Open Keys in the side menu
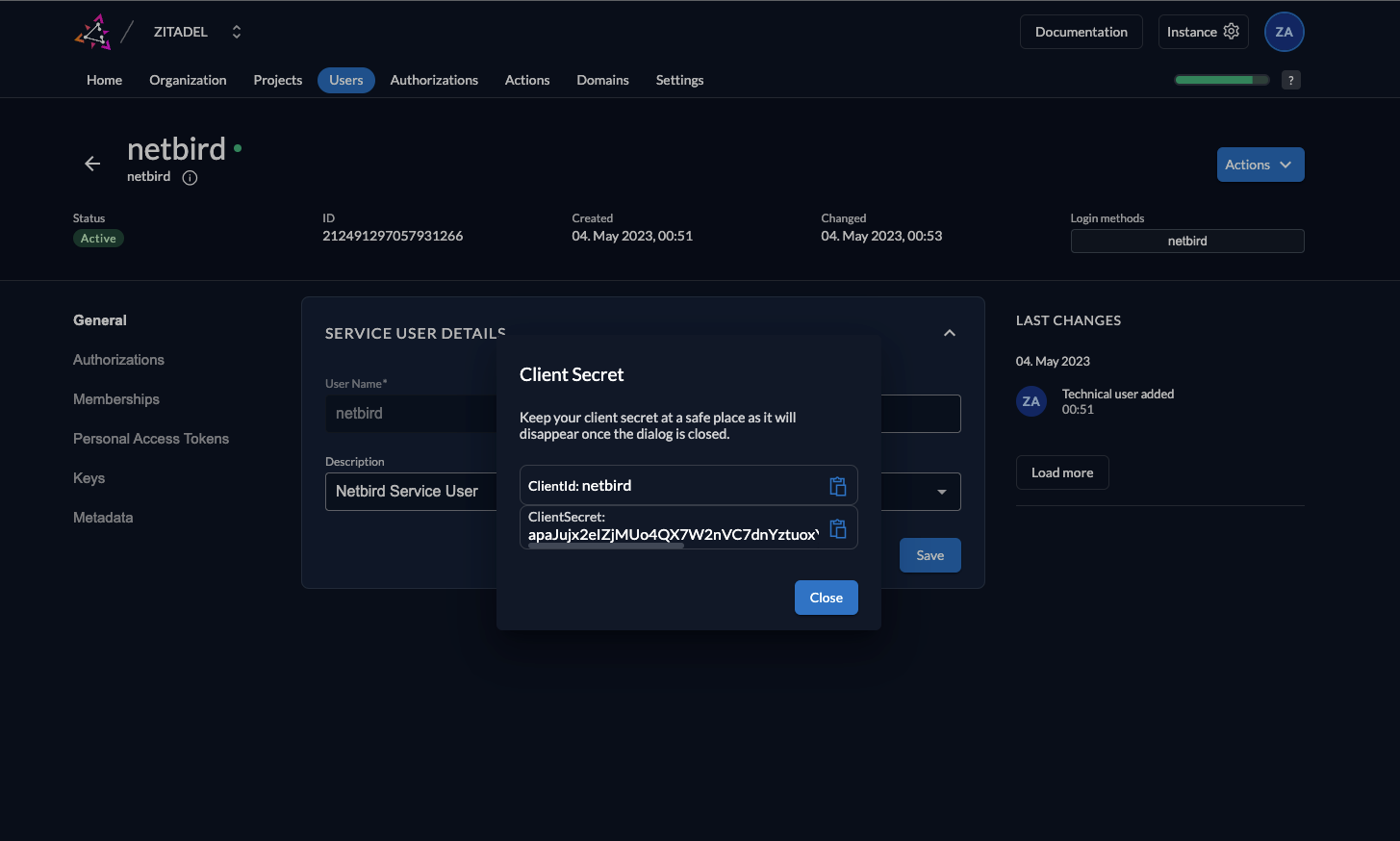This screenshot has width=1400, height=841. 89,478
